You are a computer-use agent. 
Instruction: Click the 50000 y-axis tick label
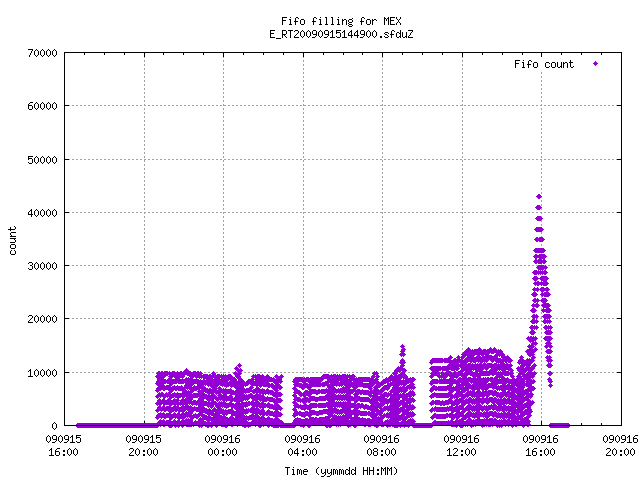(x=42, y=160)
